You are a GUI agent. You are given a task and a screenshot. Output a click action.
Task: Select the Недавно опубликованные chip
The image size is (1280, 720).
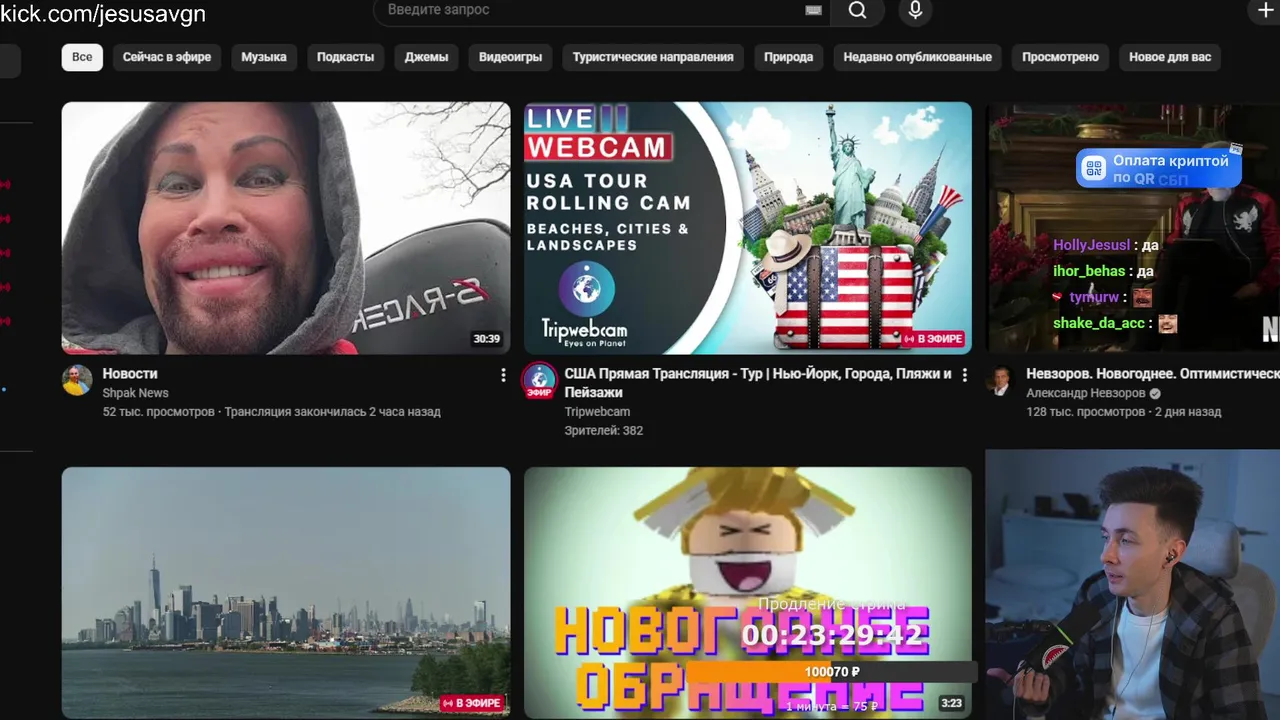tap(917, 57)
